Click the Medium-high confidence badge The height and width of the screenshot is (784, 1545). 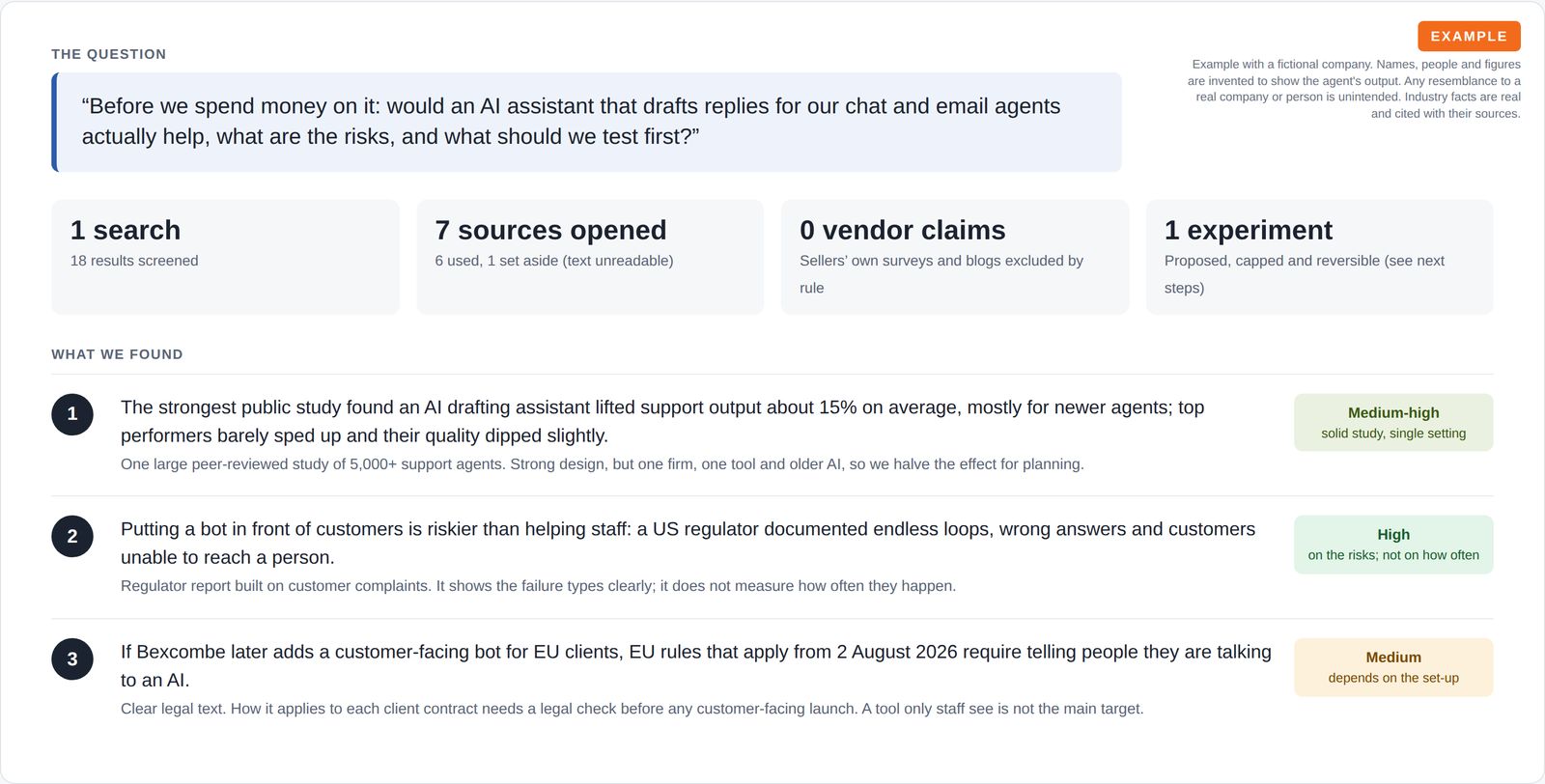tap(1393, 422)
